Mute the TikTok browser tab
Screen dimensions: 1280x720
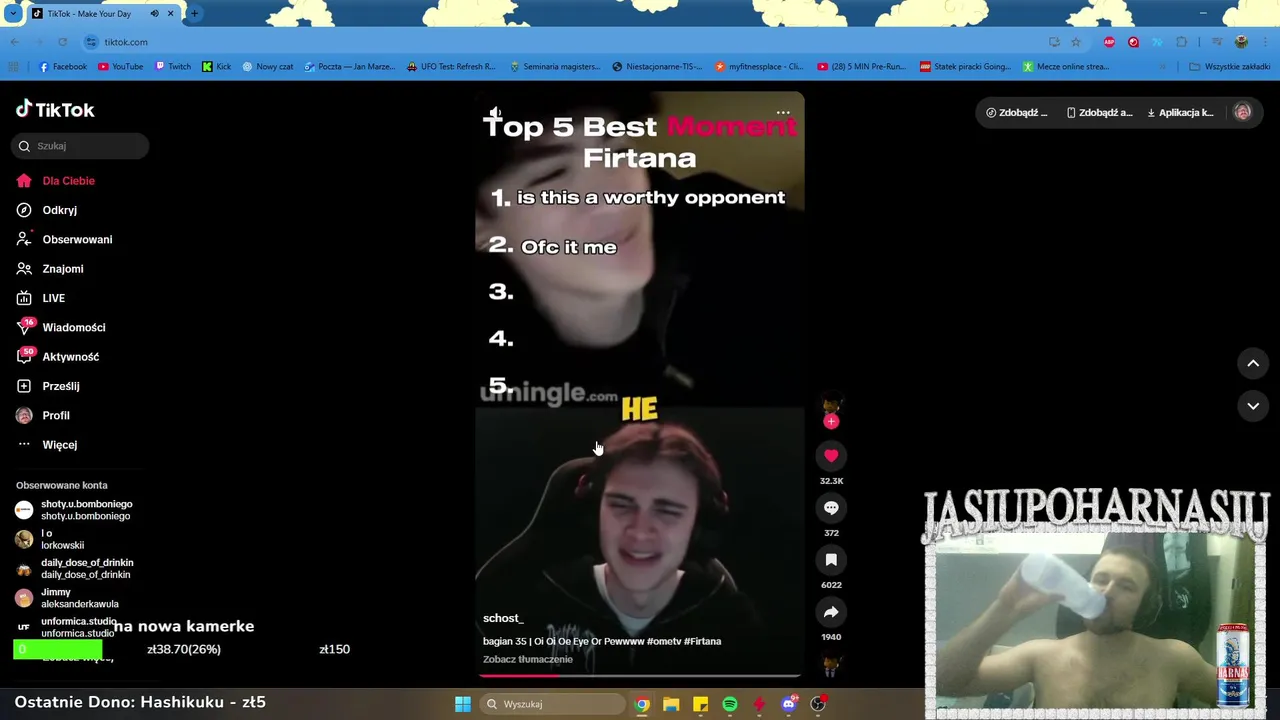point(154,14)
